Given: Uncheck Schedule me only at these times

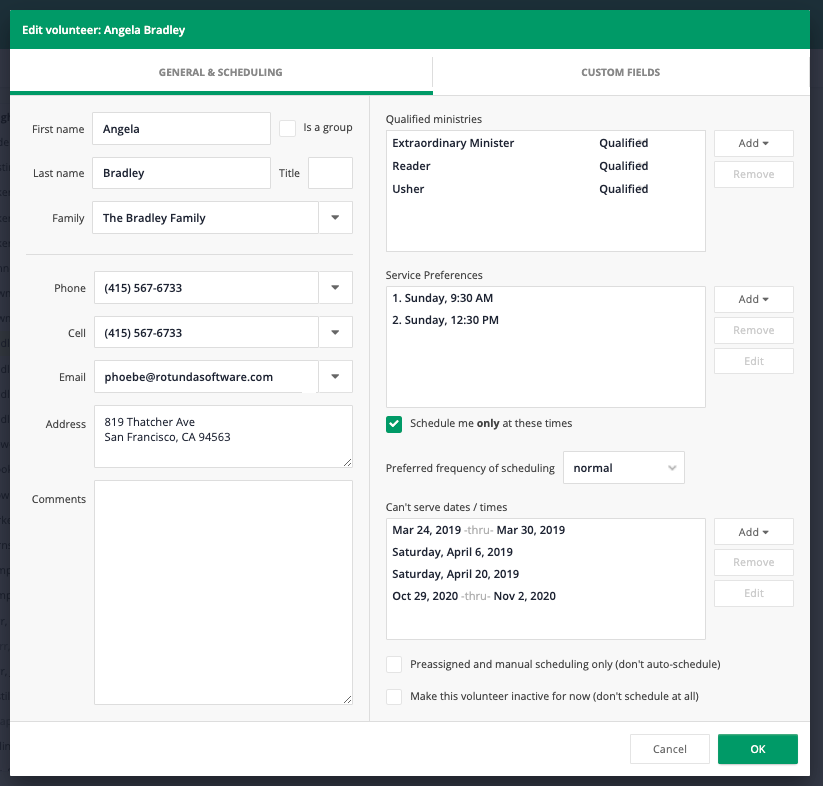Looking at the screenshot, I should (394, 424).
